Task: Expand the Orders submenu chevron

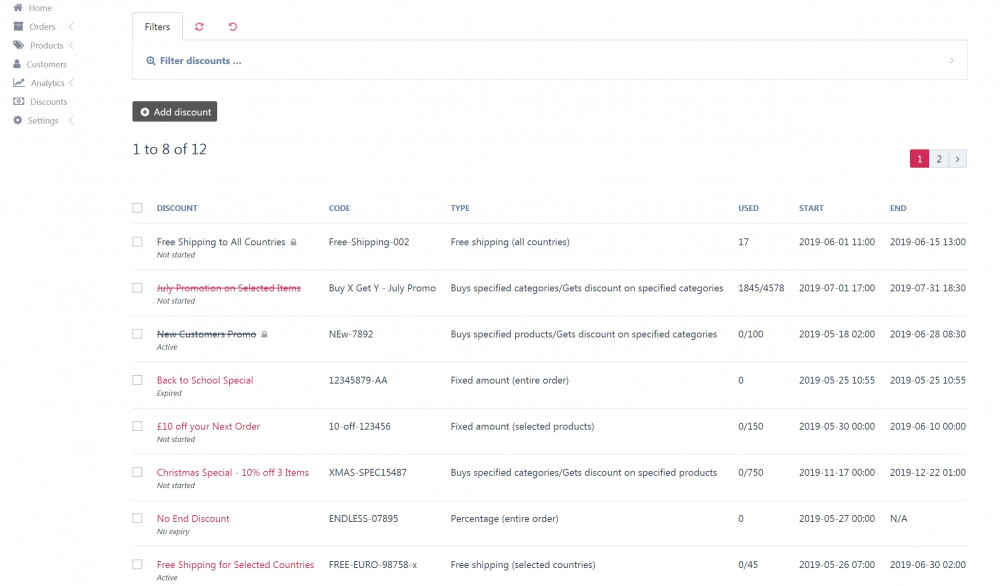Action: [71, 27]
